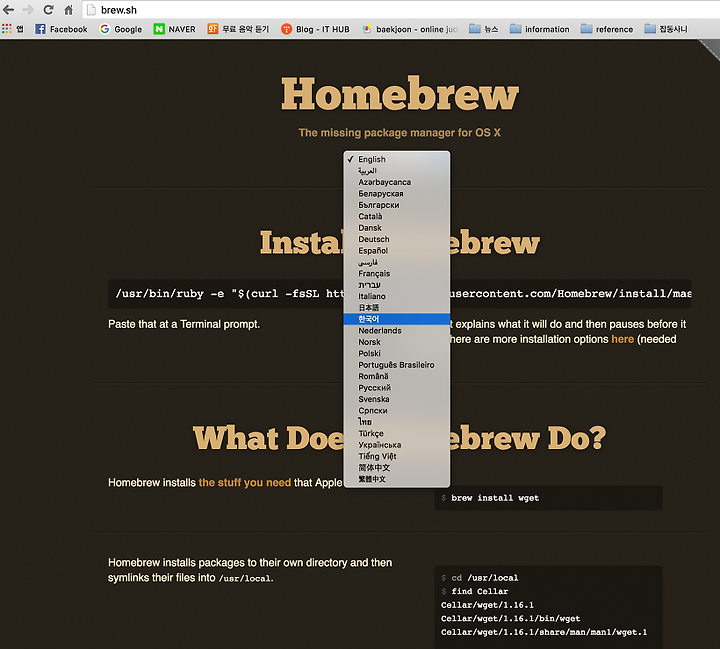Choose 繁體中文 Traditional Chinese

coord(397,479)
